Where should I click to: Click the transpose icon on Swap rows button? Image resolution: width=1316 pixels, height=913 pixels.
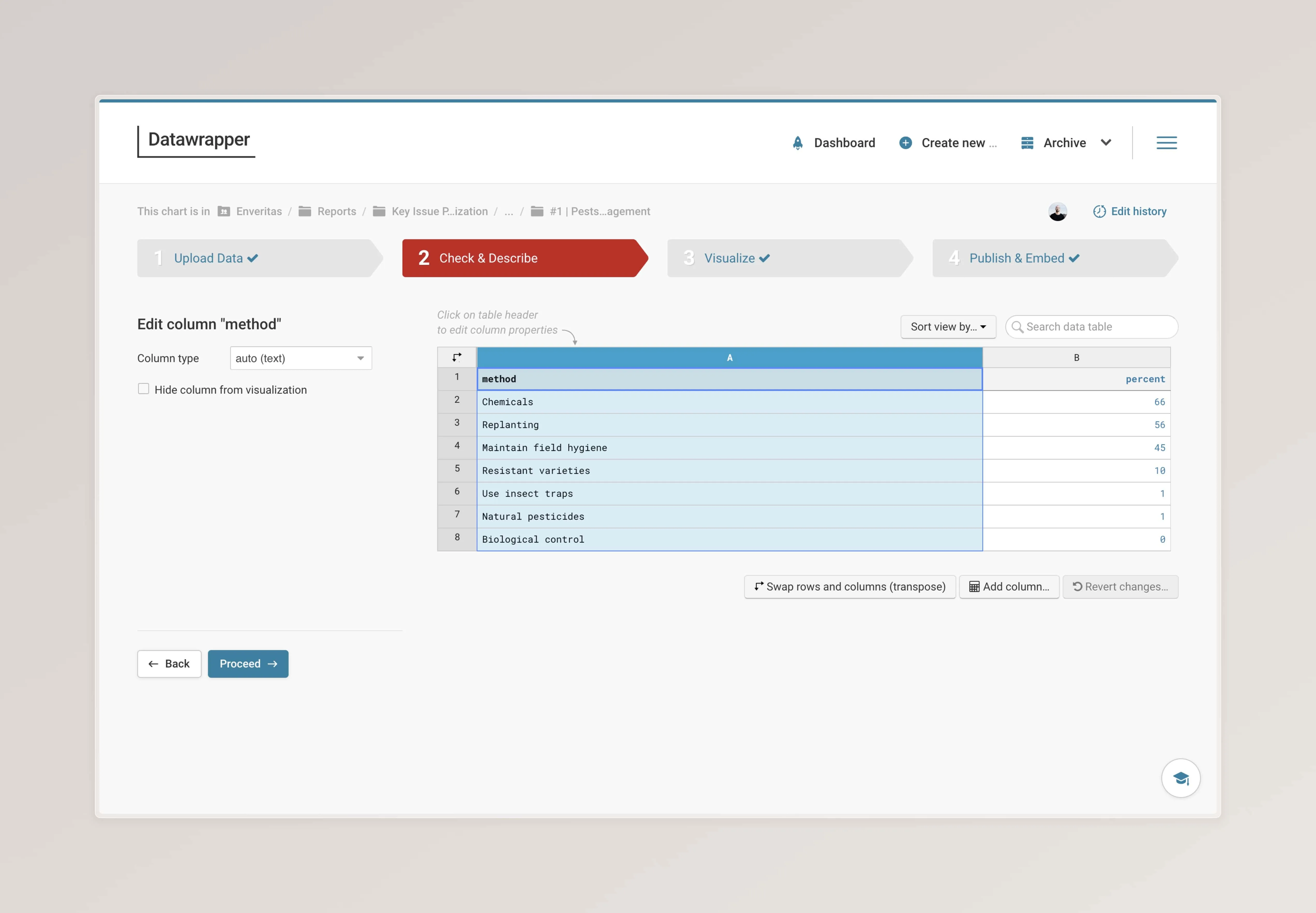click(x=759, y=586)
